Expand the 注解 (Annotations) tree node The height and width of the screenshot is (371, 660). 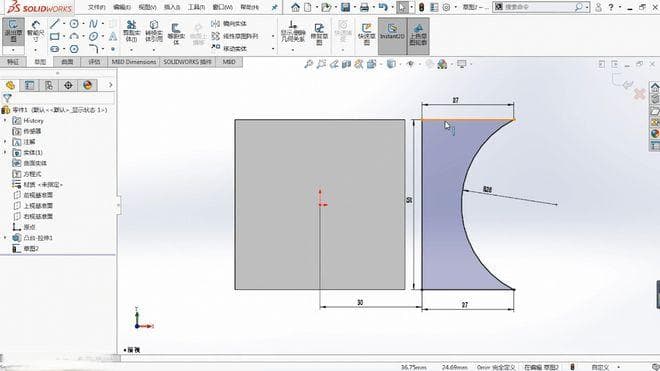pyautogui.click(x=5, y=142)
